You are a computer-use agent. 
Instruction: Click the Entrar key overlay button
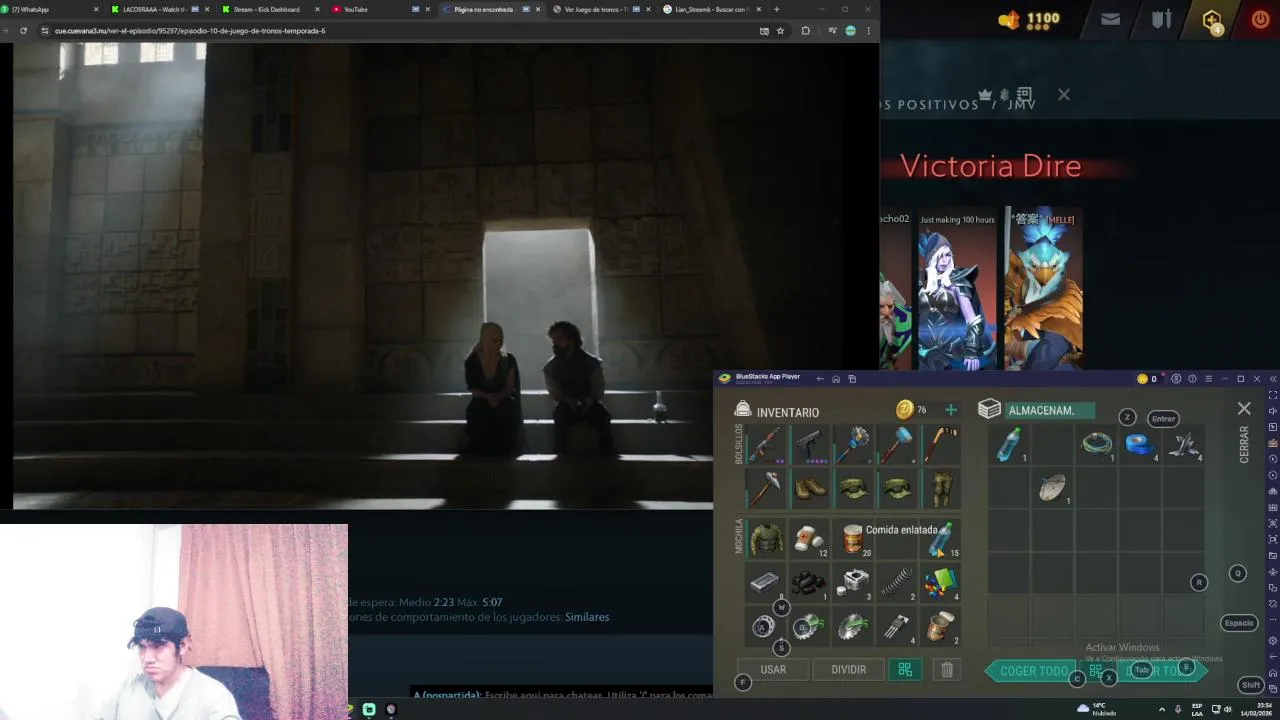coord(1163,419)
